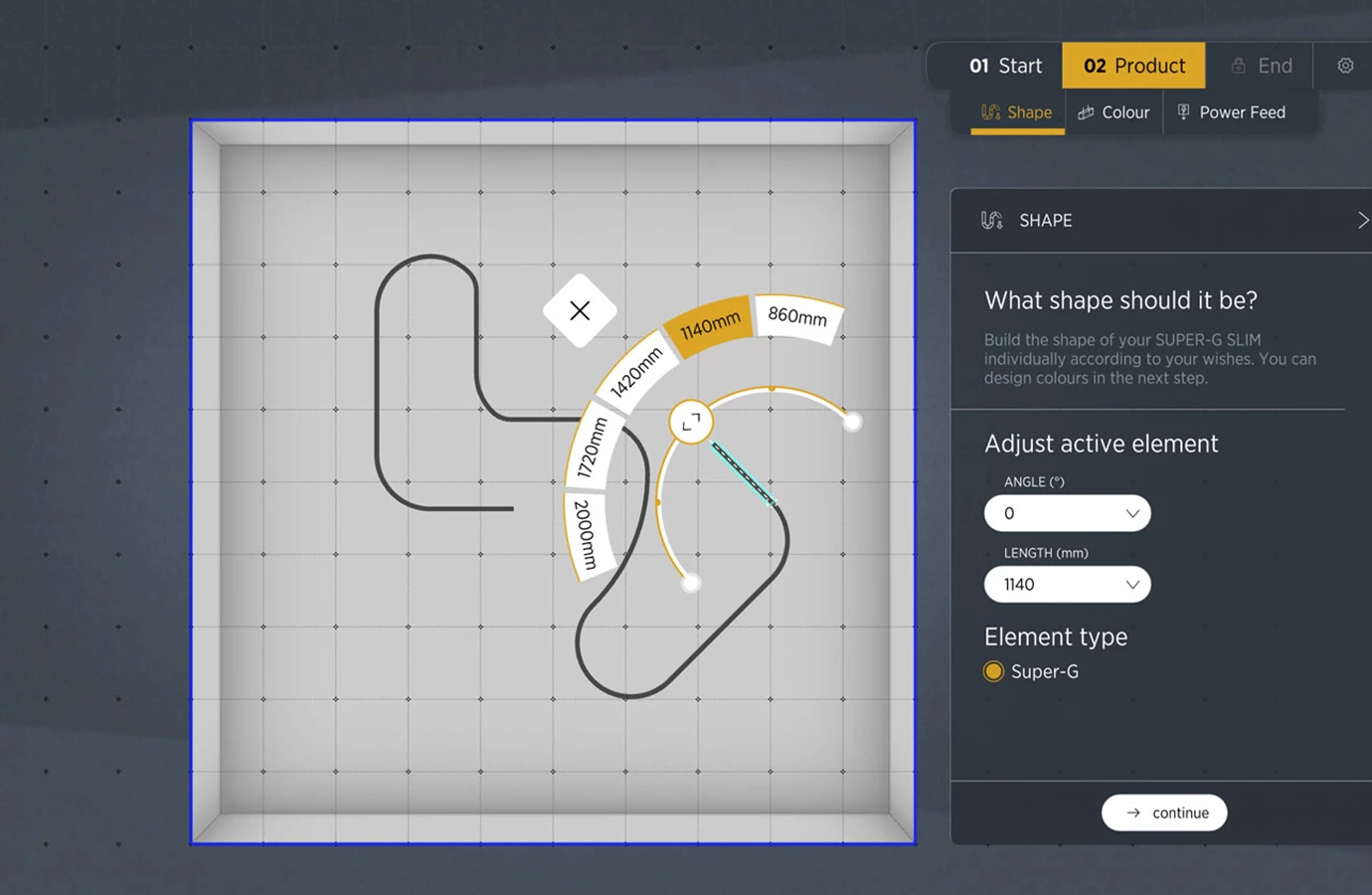
Task: Click the arrow icon in continue button
Action: click(x=1133, y=812)
